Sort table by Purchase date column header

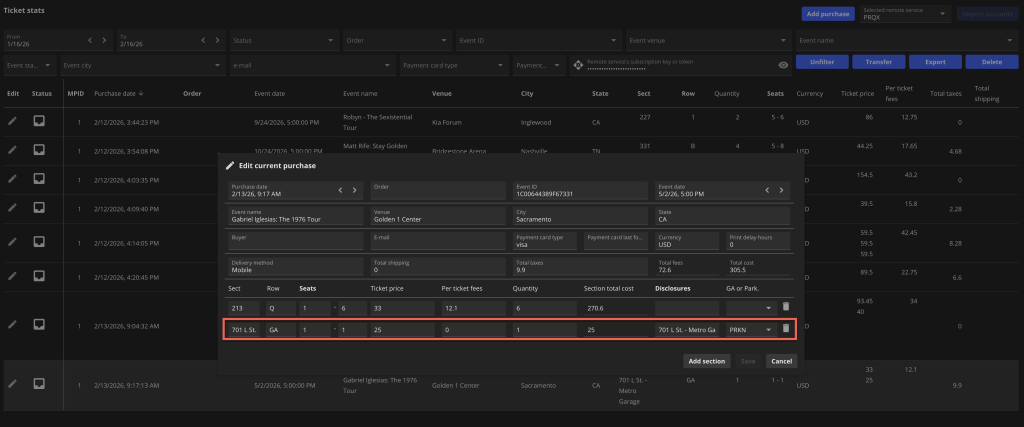[x=115, y=93]
